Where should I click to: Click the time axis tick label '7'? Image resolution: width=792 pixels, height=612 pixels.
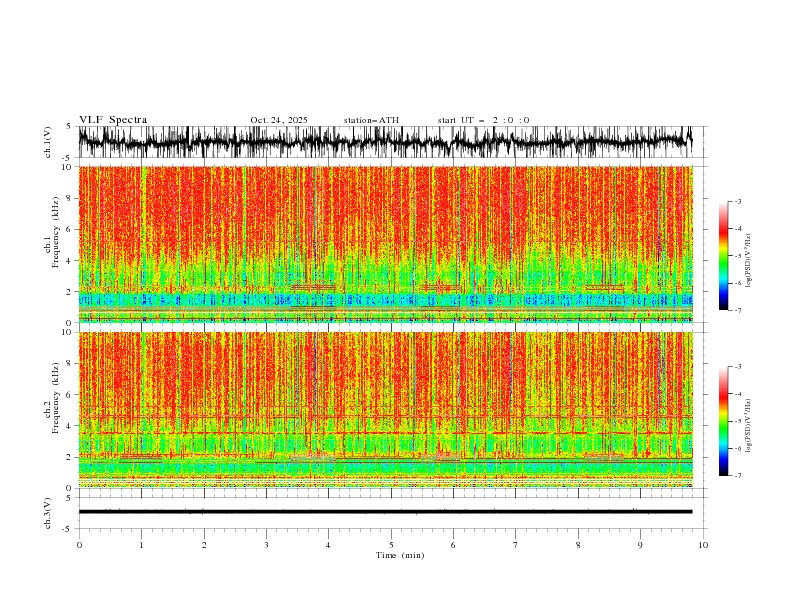pyautogui.click(x=516, y=545)
